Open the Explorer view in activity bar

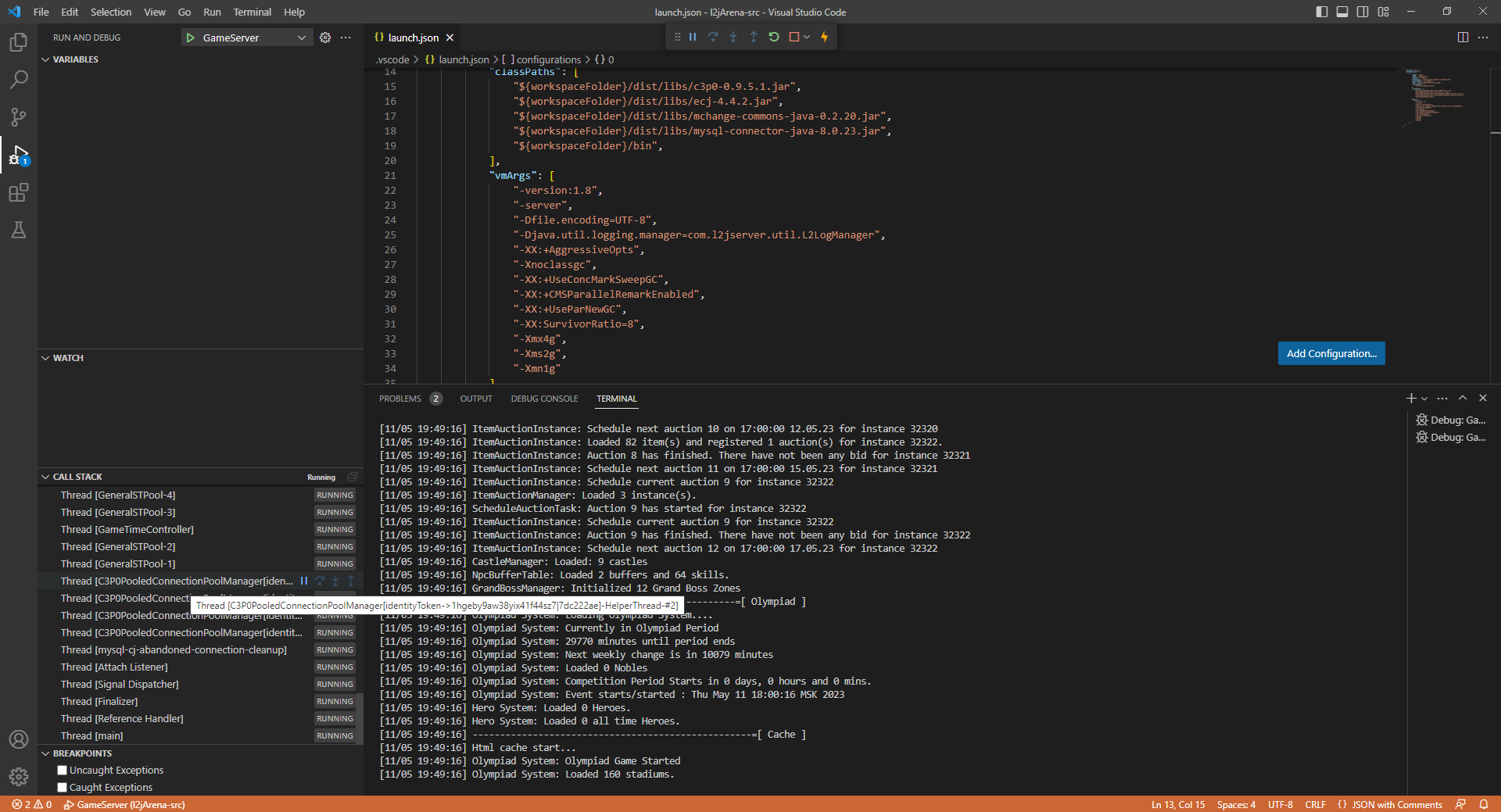[19, 42]
